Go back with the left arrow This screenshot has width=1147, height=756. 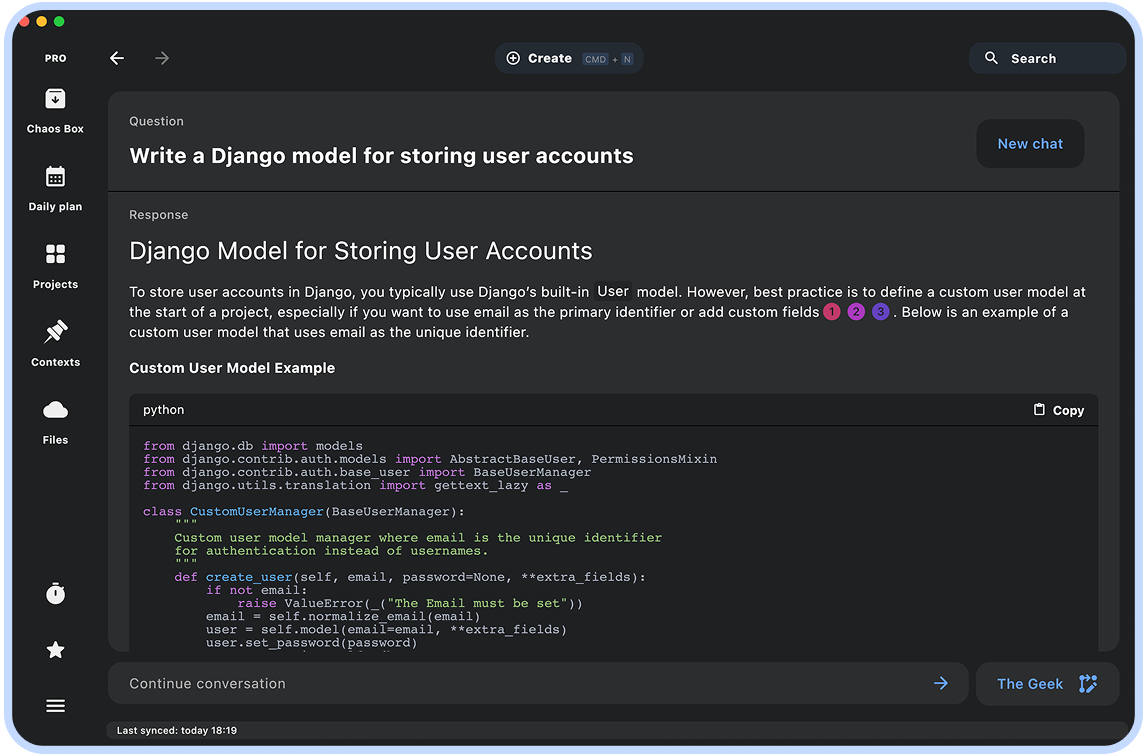(x=117, y=58)
